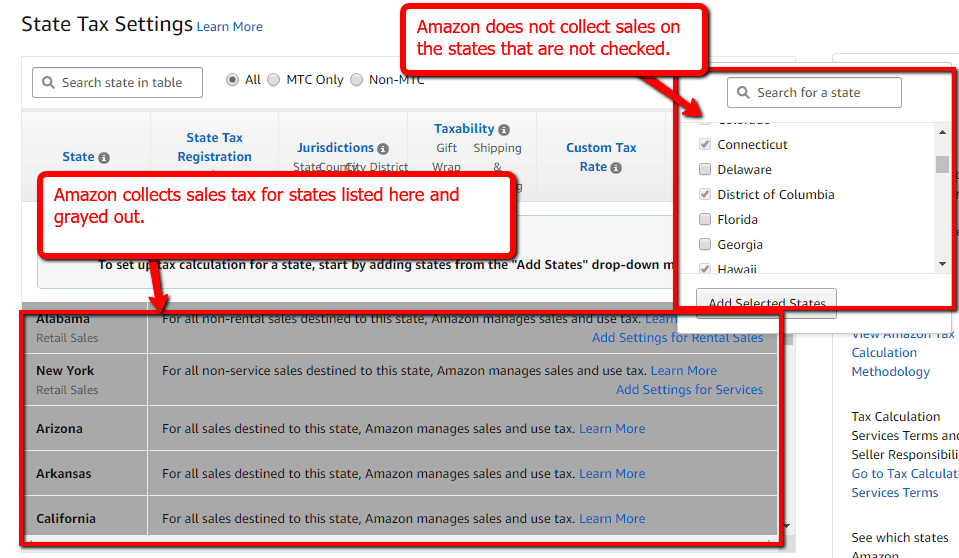The height and width of the screenshot is (558, 959).
Task: Open Add Settings for Services link
Action: click(689, 390)
